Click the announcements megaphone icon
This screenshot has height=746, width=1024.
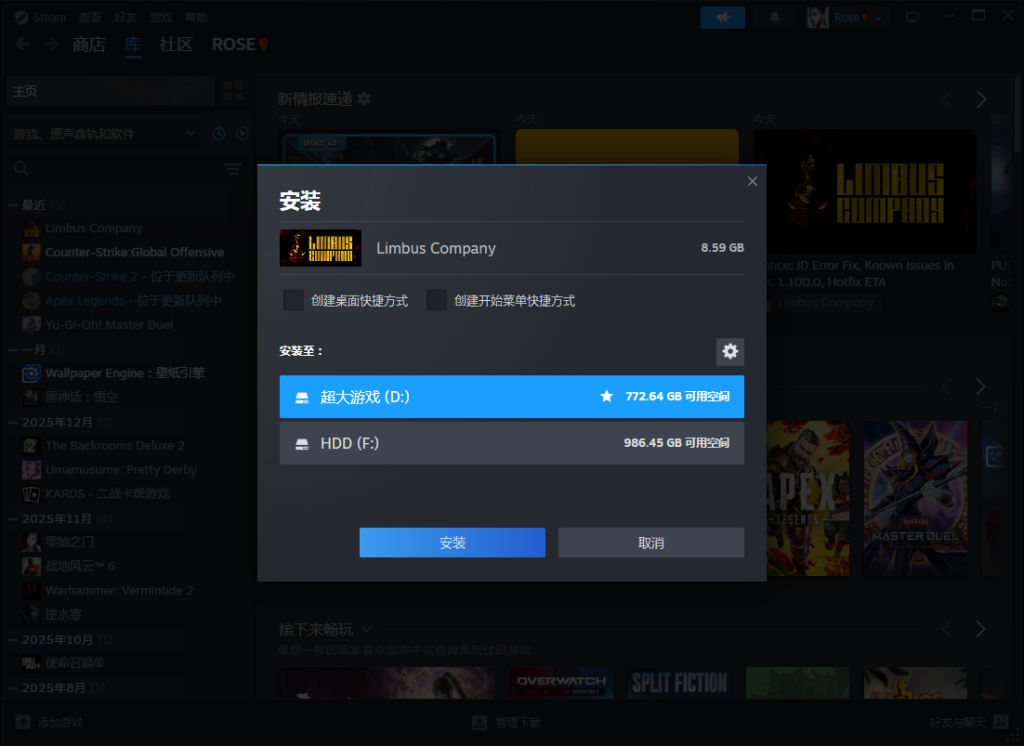tap(723, 17)
